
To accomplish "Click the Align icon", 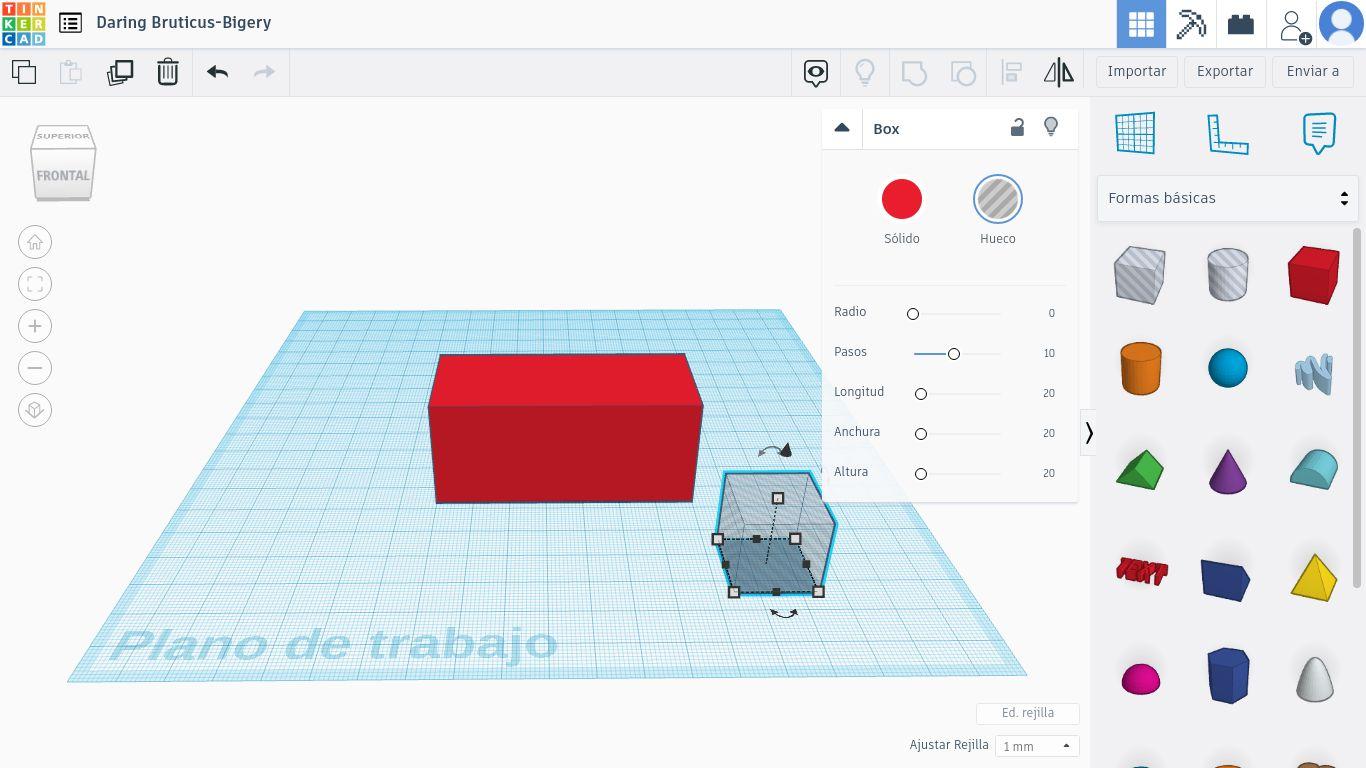I will point(1011,72).
